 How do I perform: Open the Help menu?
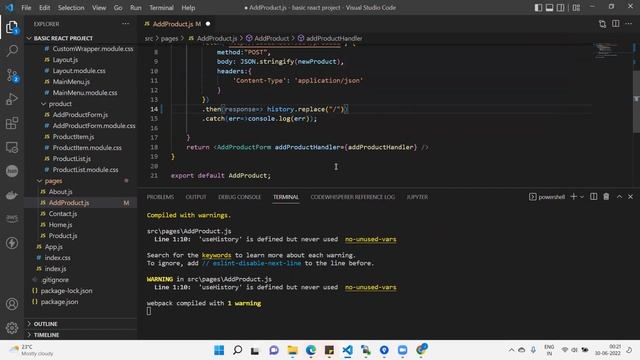point(188,7)
